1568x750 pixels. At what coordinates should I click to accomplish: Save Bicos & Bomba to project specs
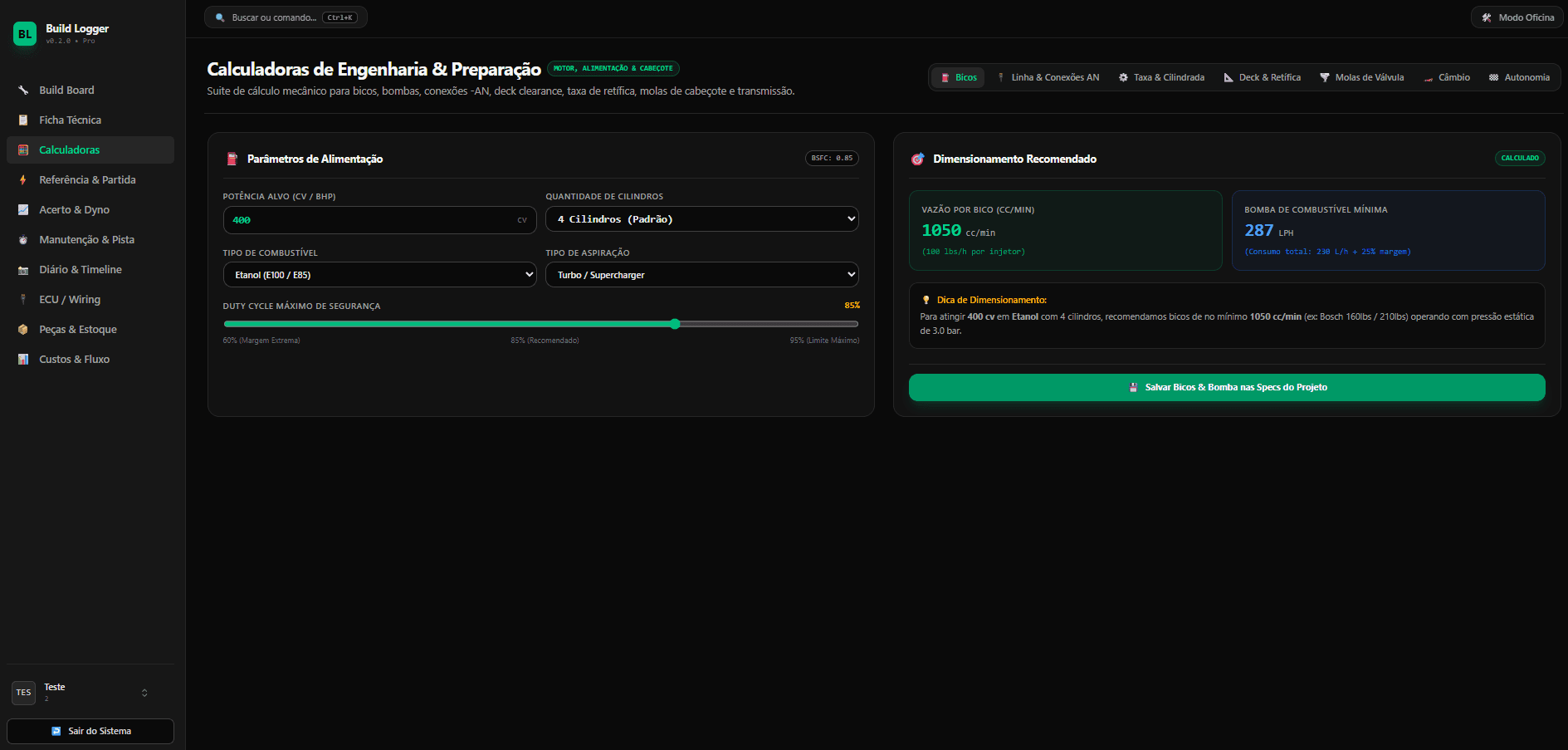[1227, 387]
